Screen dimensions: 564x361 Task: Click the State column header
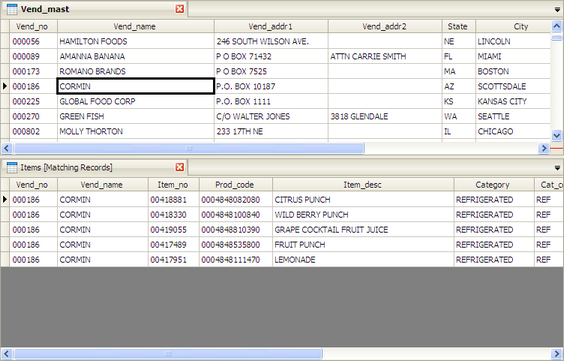tap(459, 26)
